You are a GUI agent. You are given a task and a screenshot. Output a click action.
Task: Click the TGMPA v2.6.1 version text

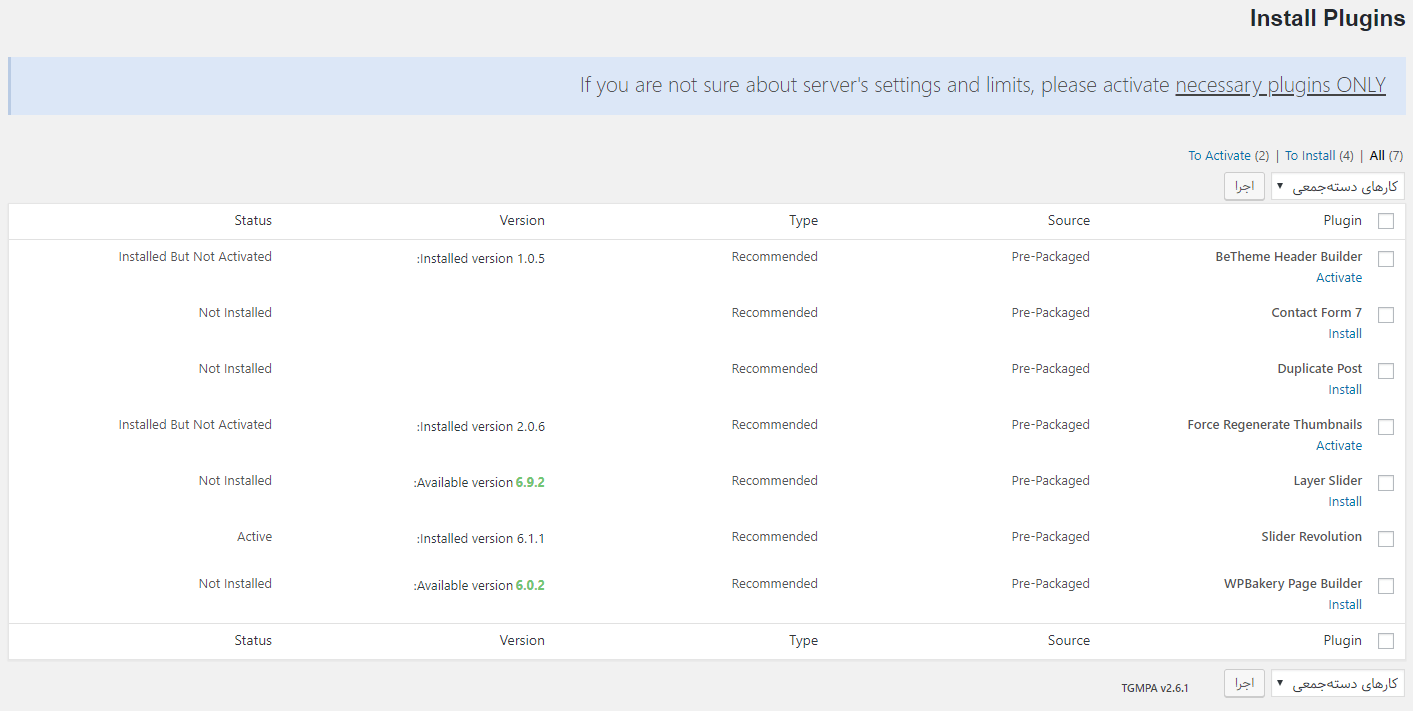[x=1155, y=688]
